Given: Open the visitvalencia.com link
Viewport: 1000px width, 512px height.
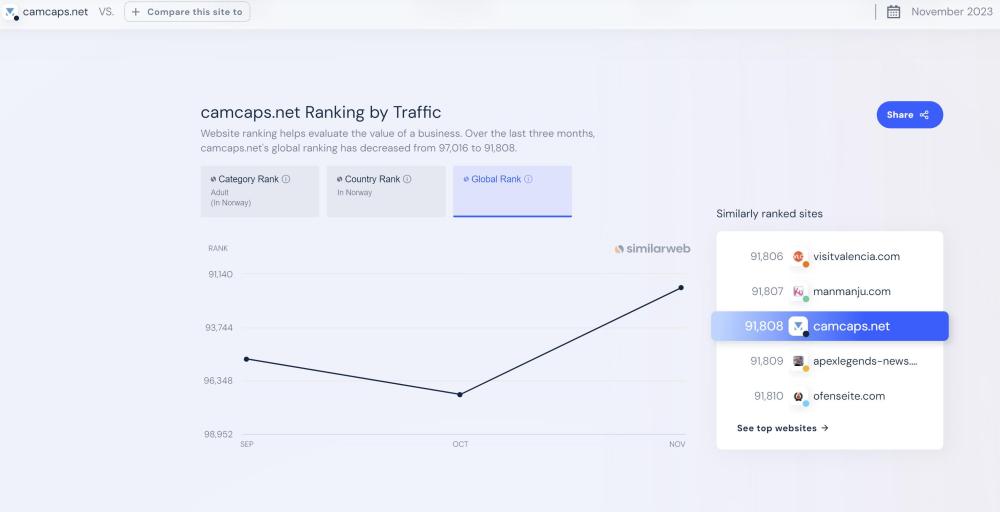Looking at the screenshot, I should pos(856,256).
